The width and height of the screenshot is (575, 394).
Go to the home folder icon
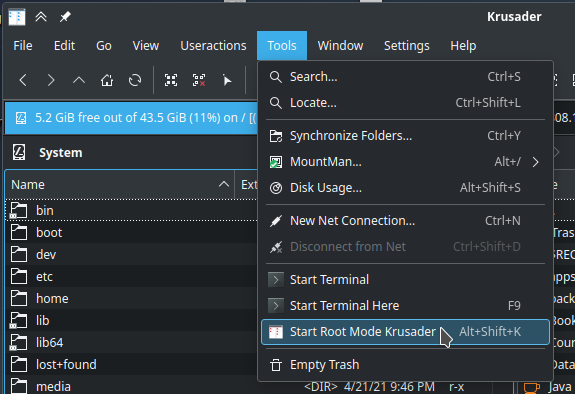(107, 80)
